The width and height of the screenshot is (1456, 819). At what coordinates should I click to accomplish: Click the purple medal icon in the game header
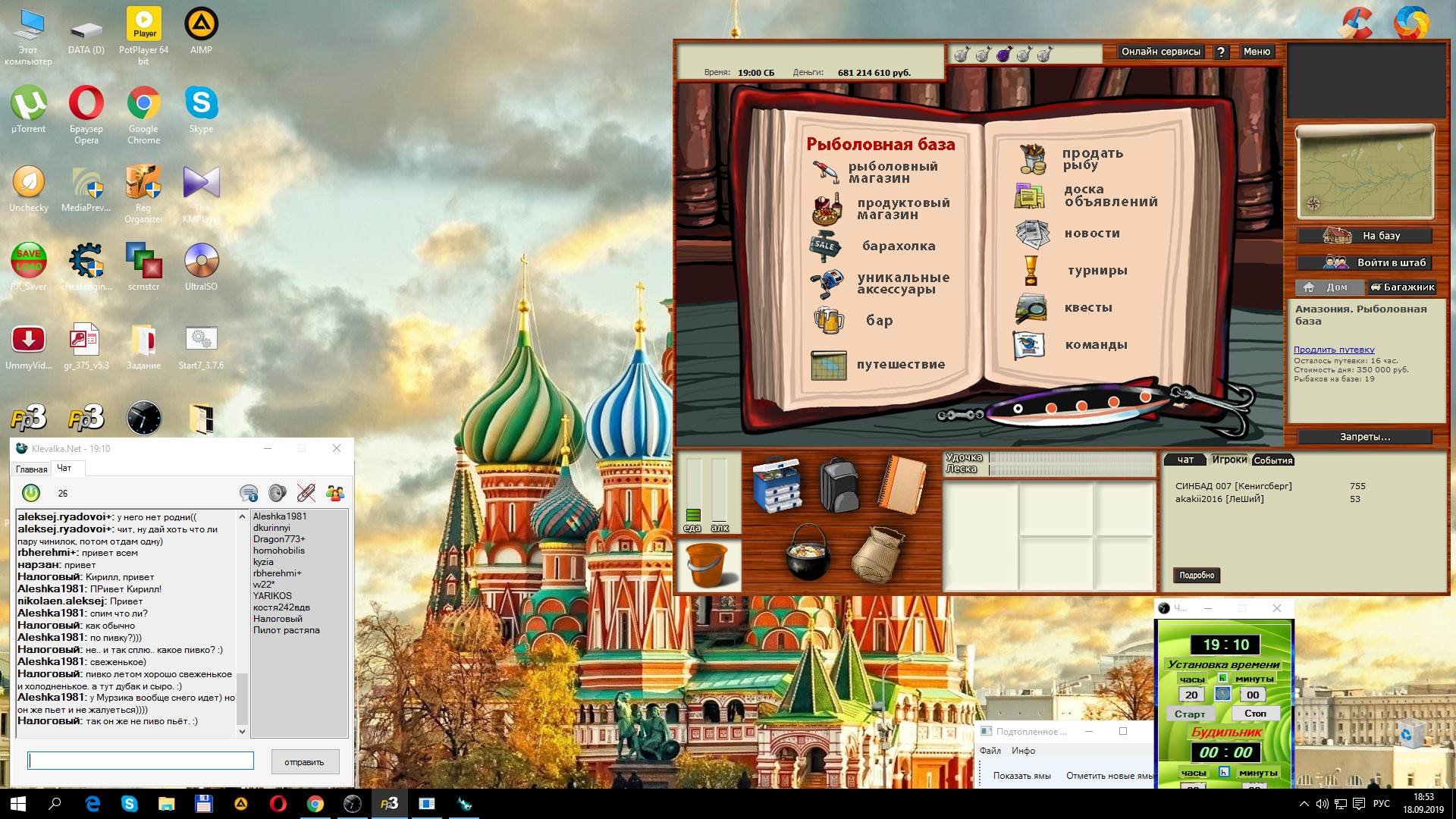[1004, 54]
